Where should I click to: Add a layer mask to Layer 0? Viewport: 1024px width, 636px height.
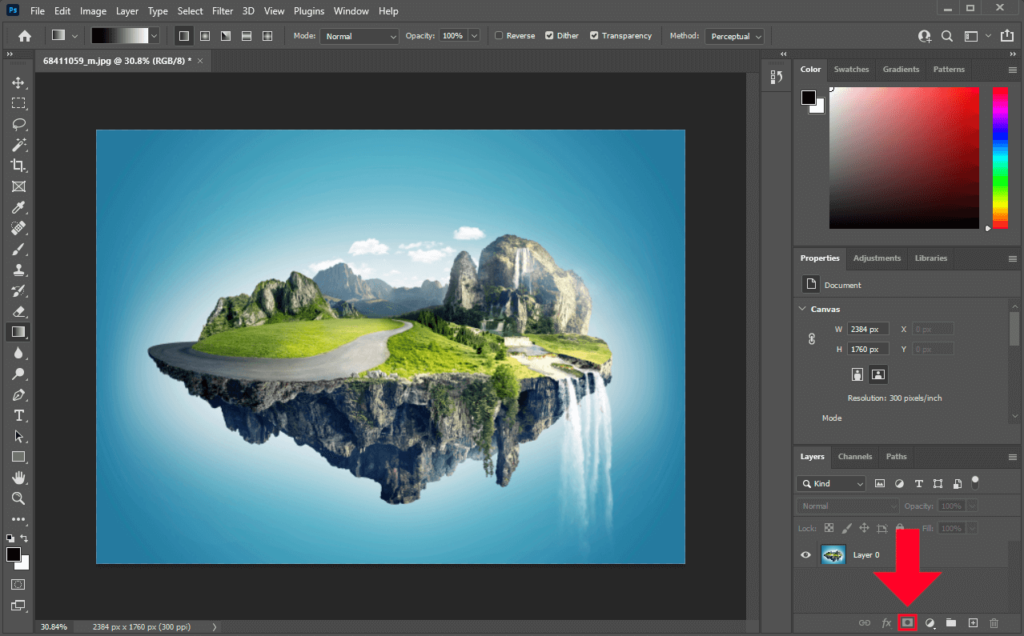pos(906,622)
